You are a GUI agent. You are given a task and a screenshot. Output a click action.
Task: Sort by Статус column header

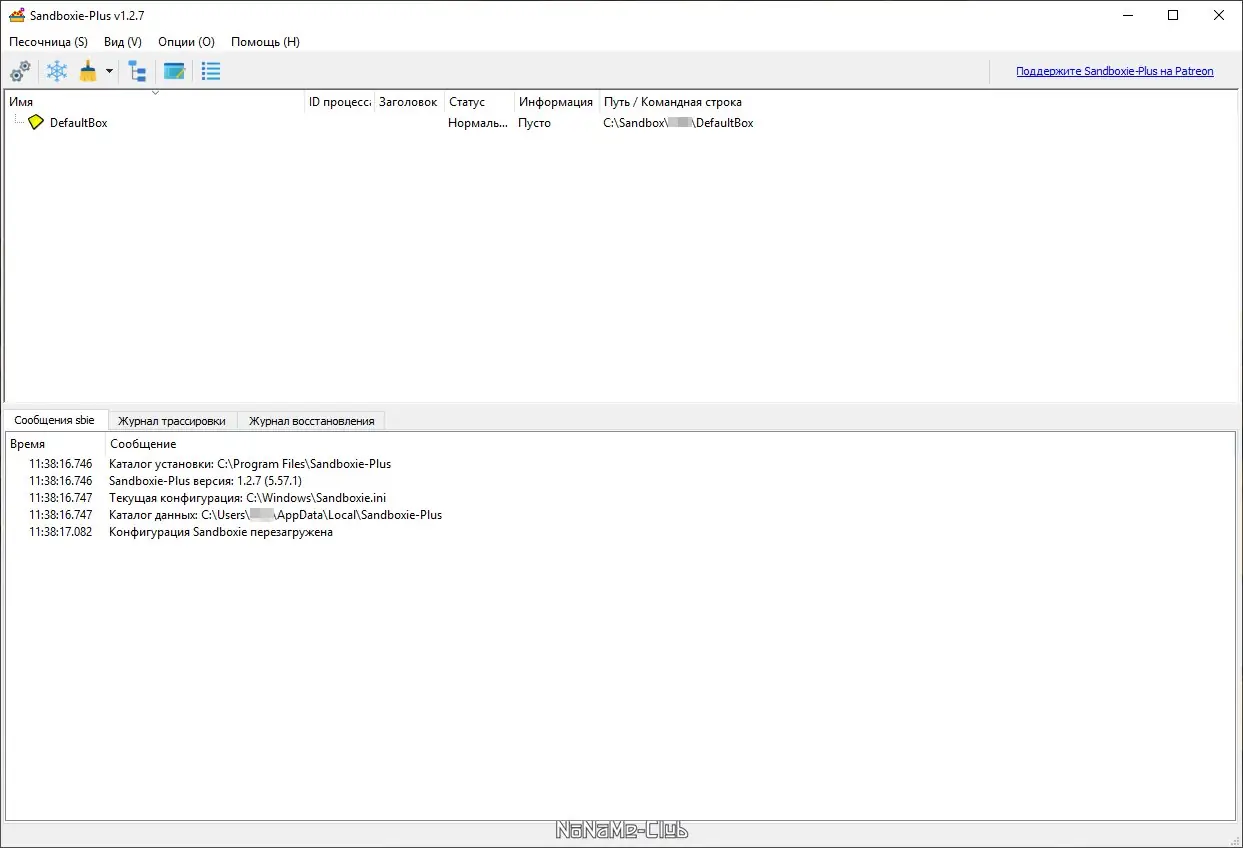coord(480,102)
